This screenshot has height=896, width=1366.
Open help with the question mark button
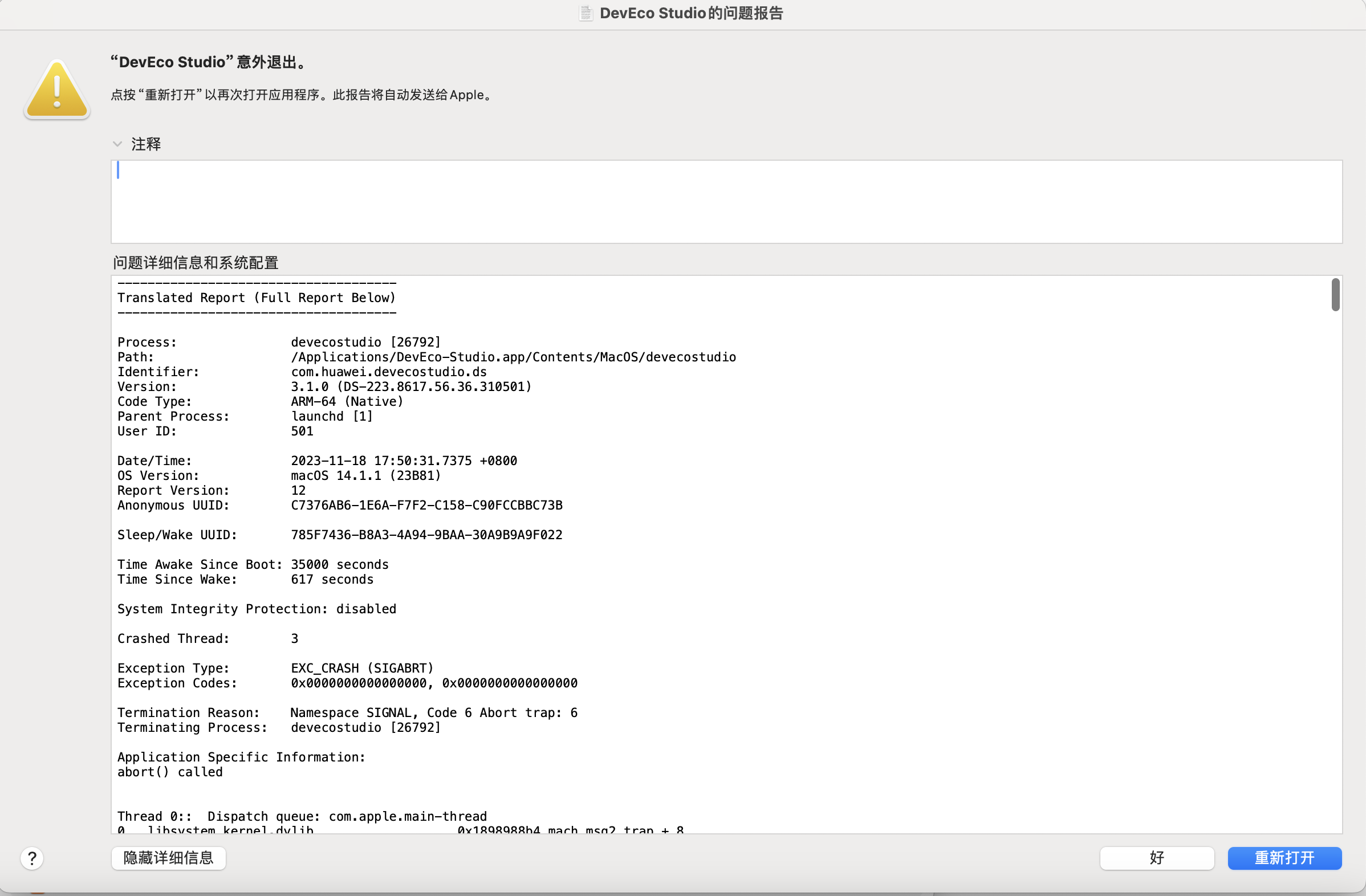[x=32, y=858]
